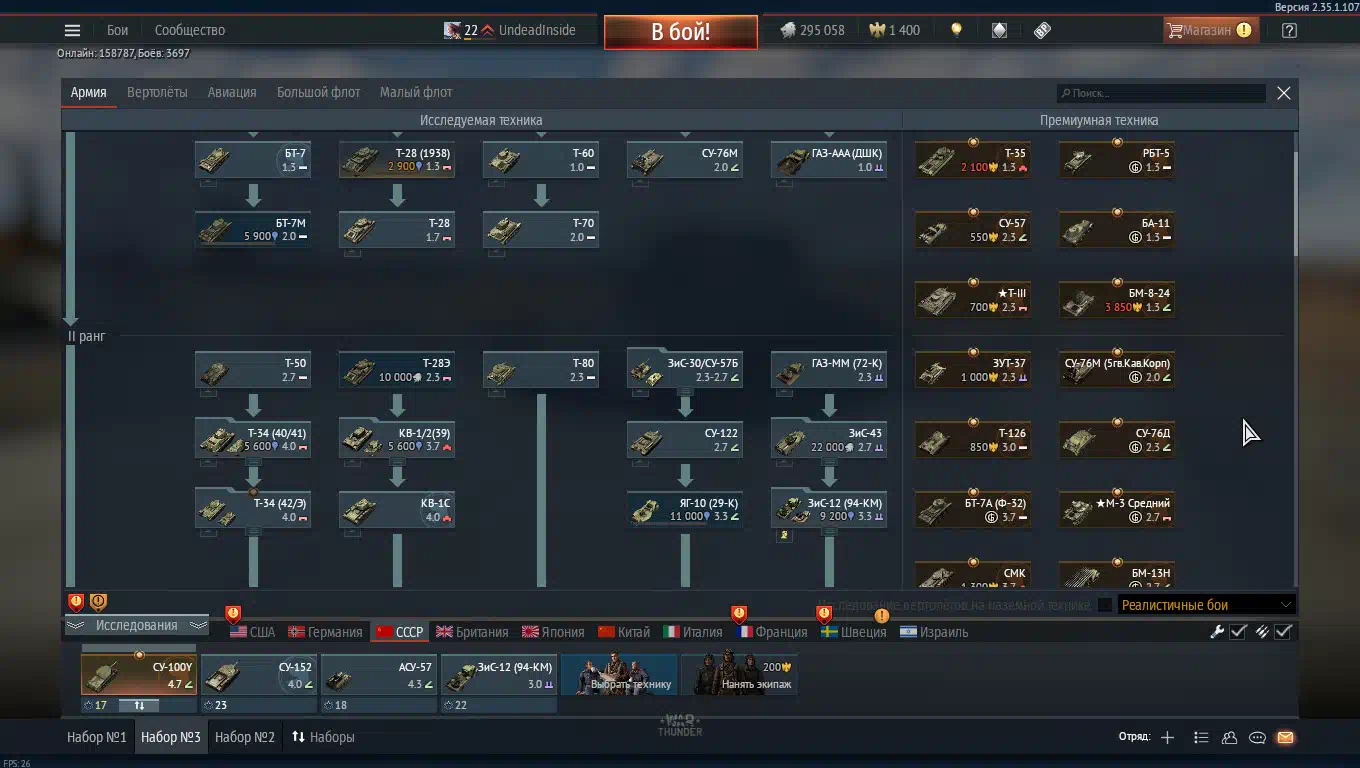Select the Т-60 tank tile

click(x=541, y=160)
